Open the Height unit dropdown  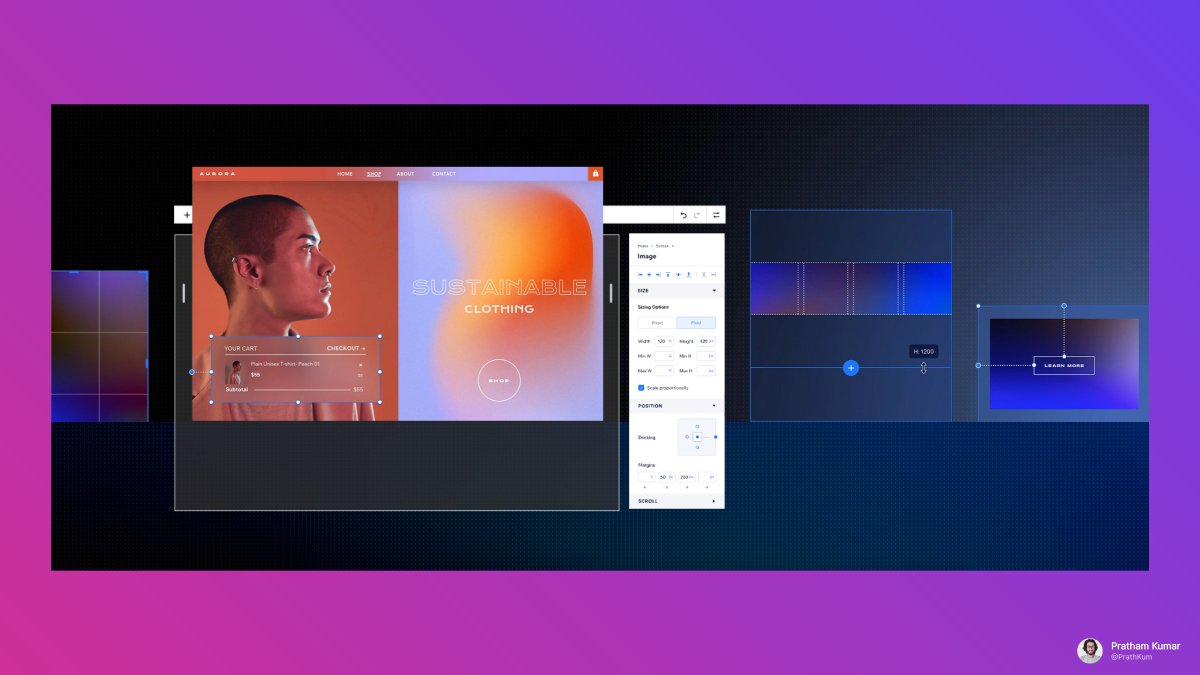[x=711, y=341]
